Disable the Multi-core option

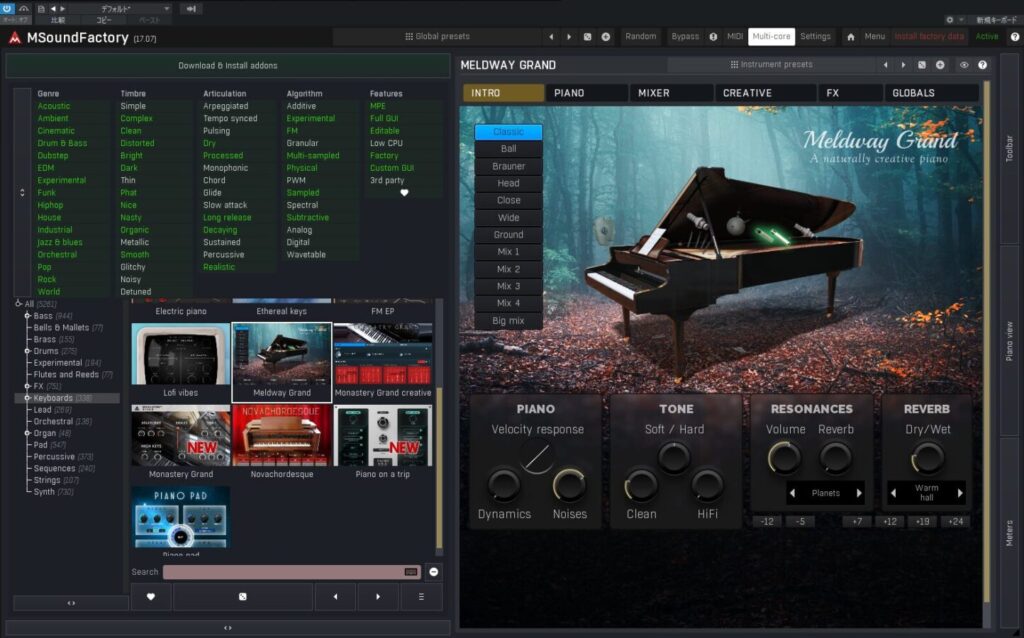coord(771,37)
